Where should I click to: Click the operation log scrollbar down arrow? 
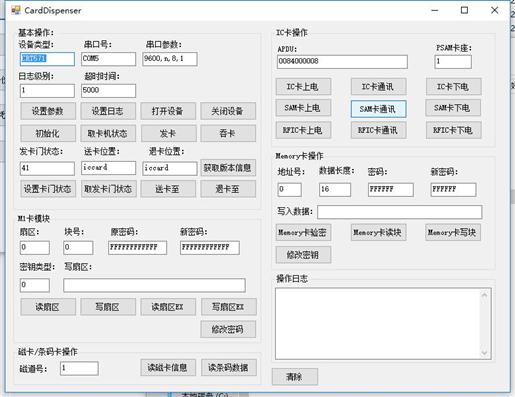click(484, 352)
